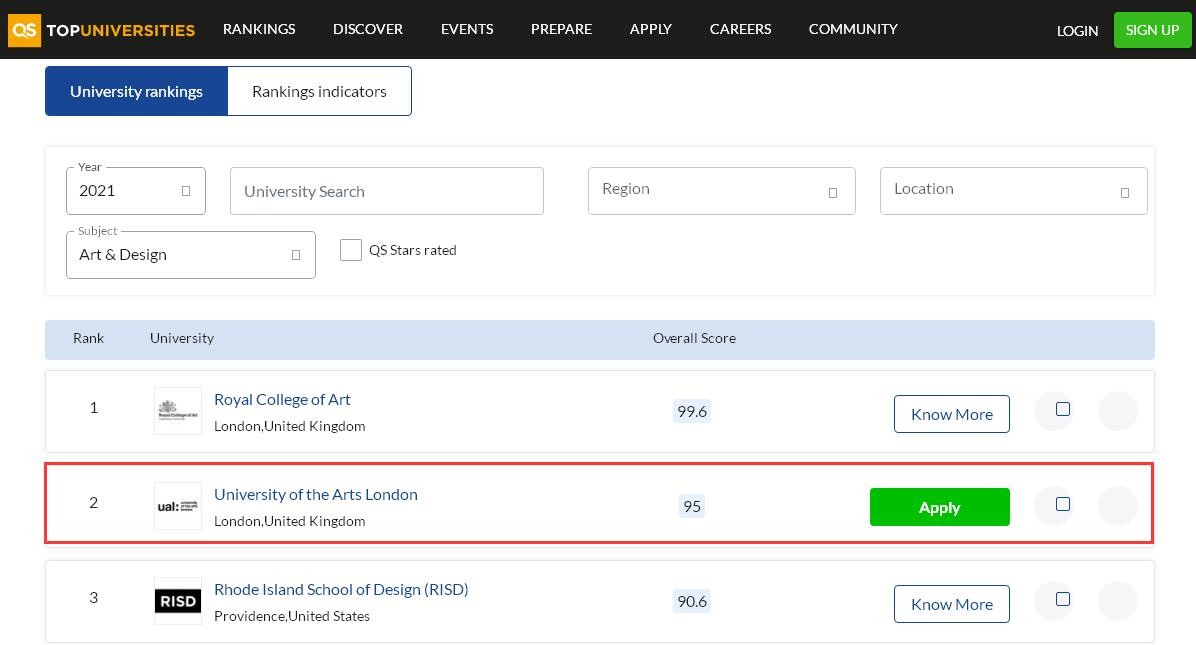Image resolution: width=1196 pixels, height=645 pixels.
Task: Open the Art & Design subject dropdown
Action: 191,255
